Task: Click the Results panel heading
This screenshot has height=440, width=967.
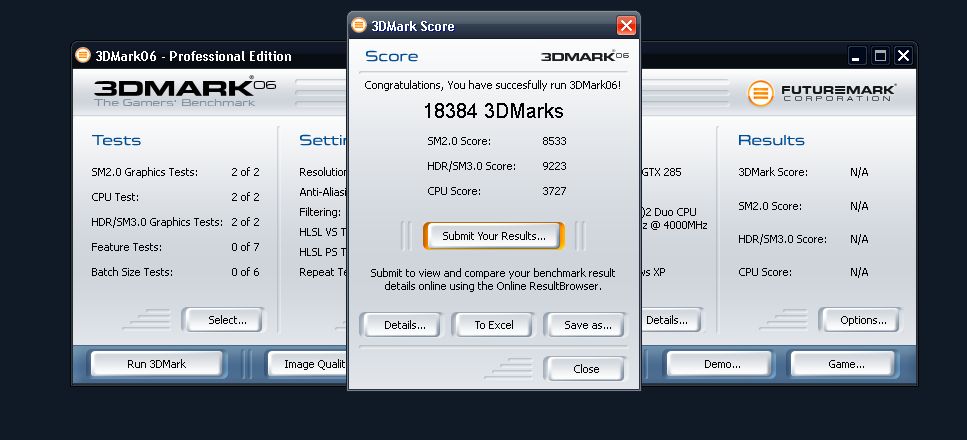Action: coord(771,140)
